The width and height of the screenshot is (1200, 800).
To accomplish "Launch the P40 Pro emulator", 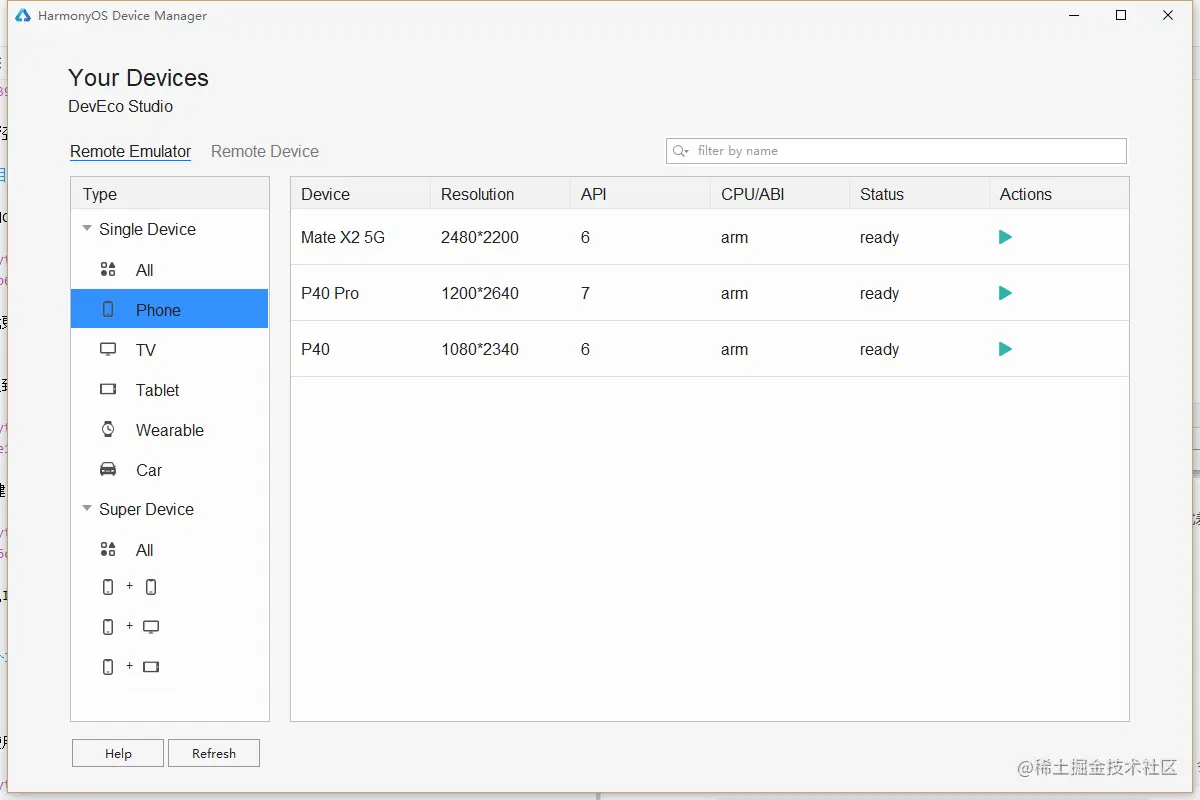I will [1005, 293].
